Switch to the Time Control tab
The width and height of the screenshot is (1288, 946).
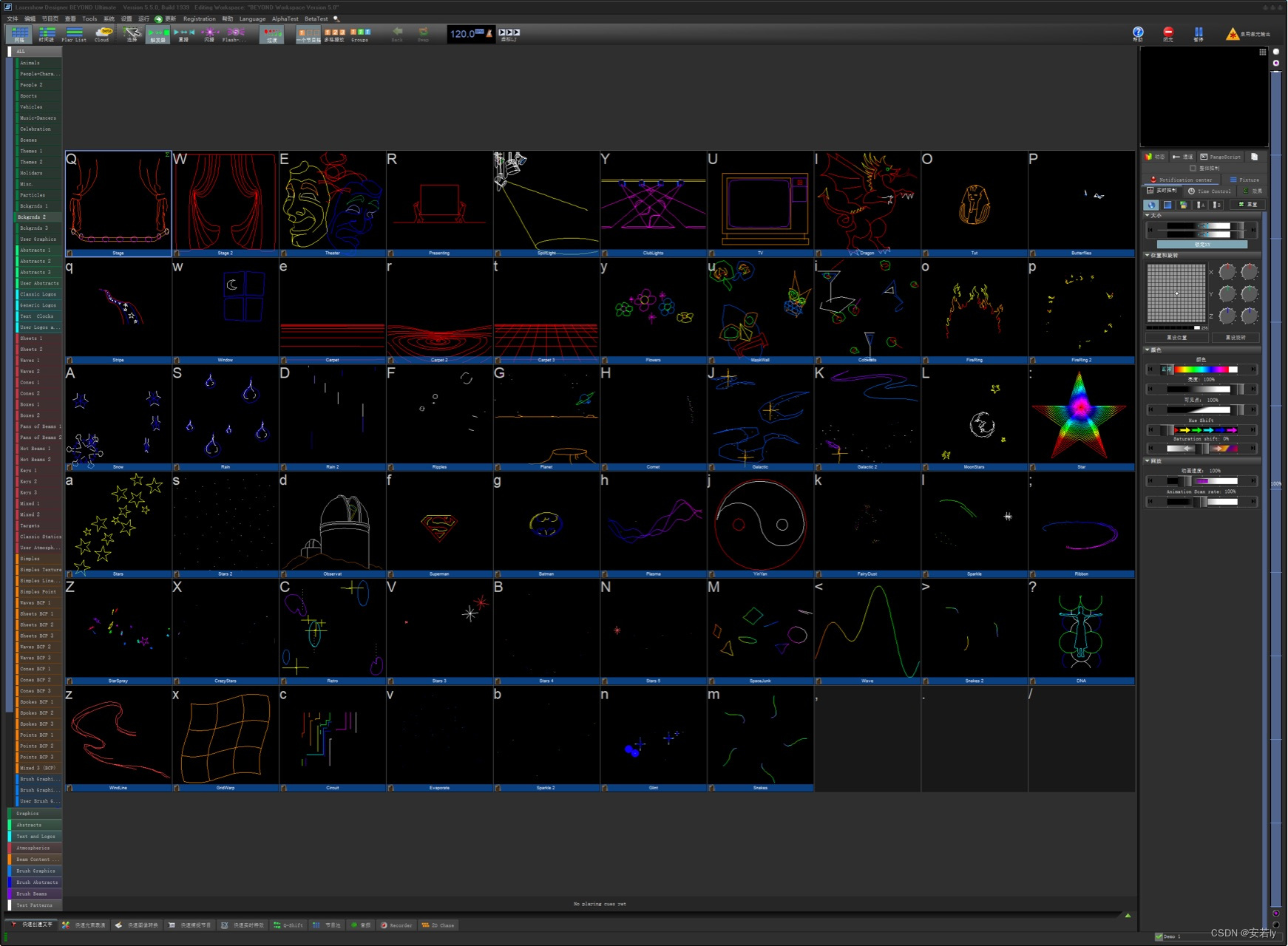tap(1209, 191)
